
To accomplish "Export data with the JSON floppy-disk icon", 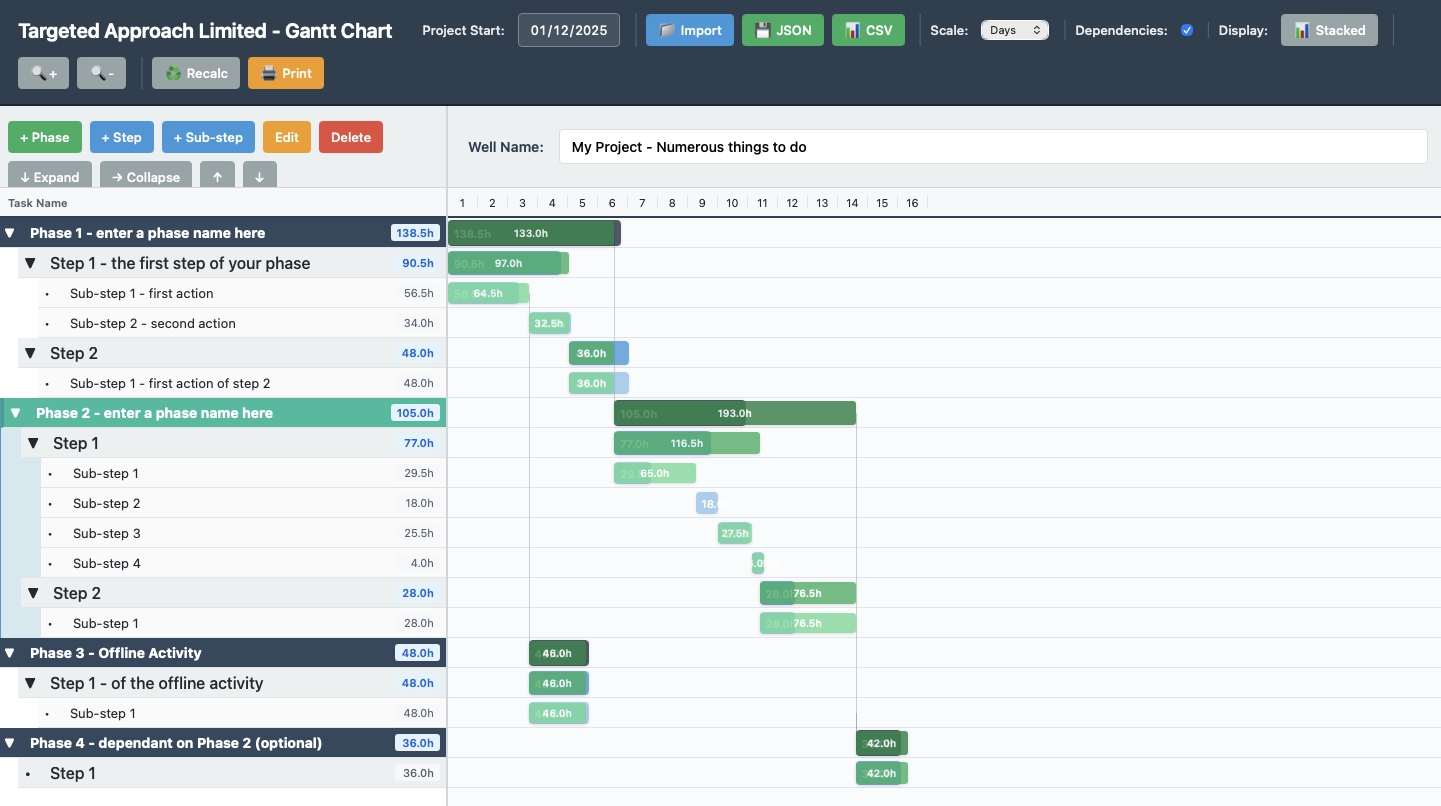I will (x=761, y=30).
